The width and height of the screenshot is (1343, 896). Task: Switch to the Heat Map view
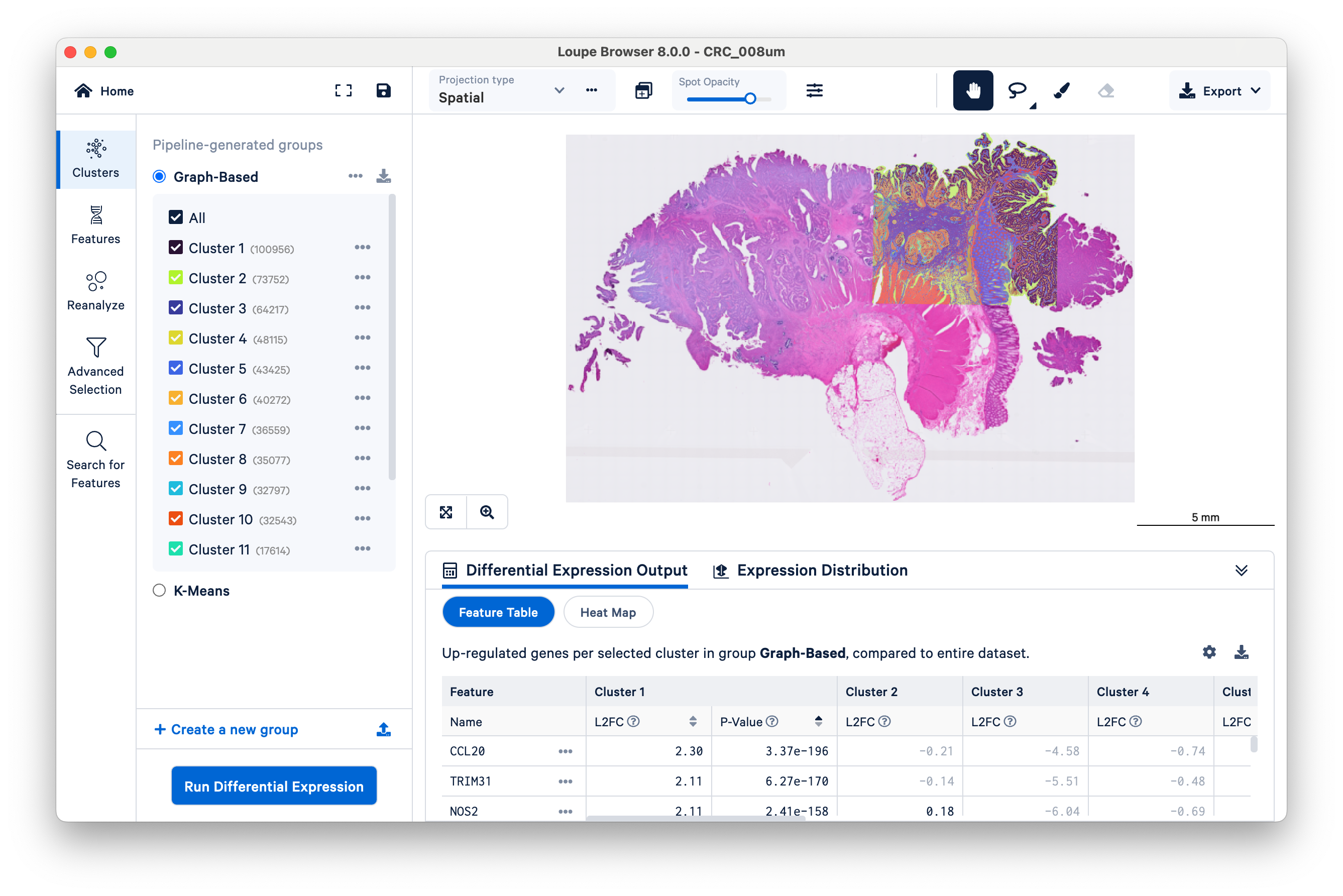tap(608, 612)
